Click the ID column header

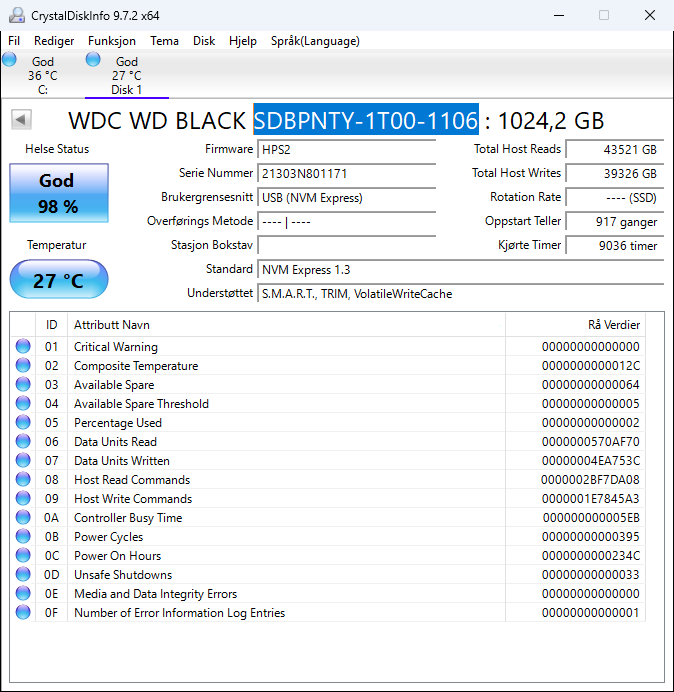[52, 325]
